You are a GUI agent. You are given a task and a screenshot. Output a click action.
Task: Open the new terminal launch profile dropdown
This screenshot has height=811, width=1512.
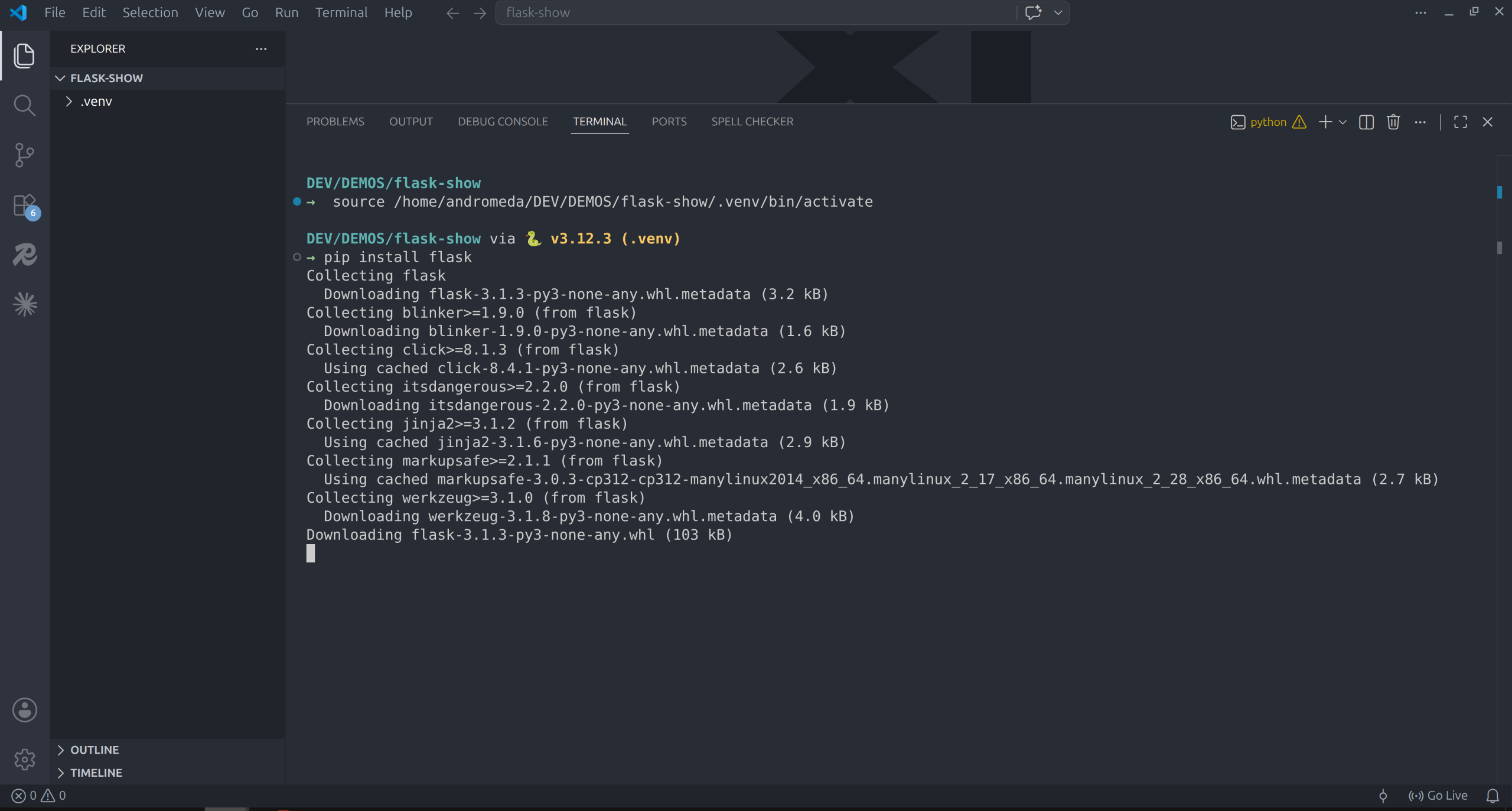tap(1342, 122)
